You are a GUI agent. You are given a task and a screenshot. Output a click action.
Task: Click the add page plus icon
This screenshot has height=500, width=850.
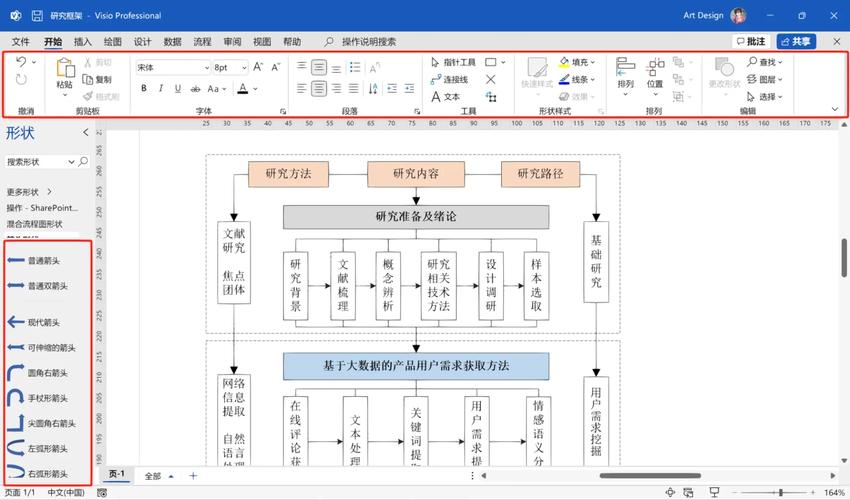pos(193,476)
